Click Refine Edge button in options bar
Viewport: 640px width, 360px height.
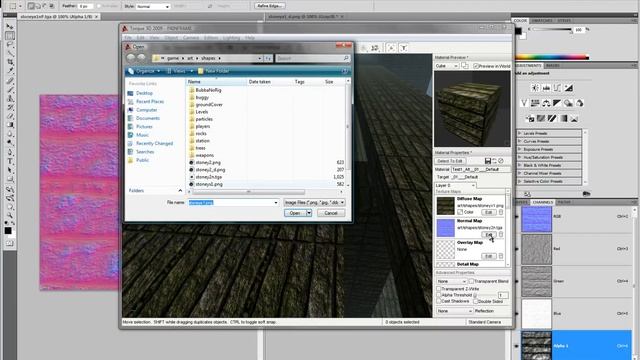(x=269, y=6)
